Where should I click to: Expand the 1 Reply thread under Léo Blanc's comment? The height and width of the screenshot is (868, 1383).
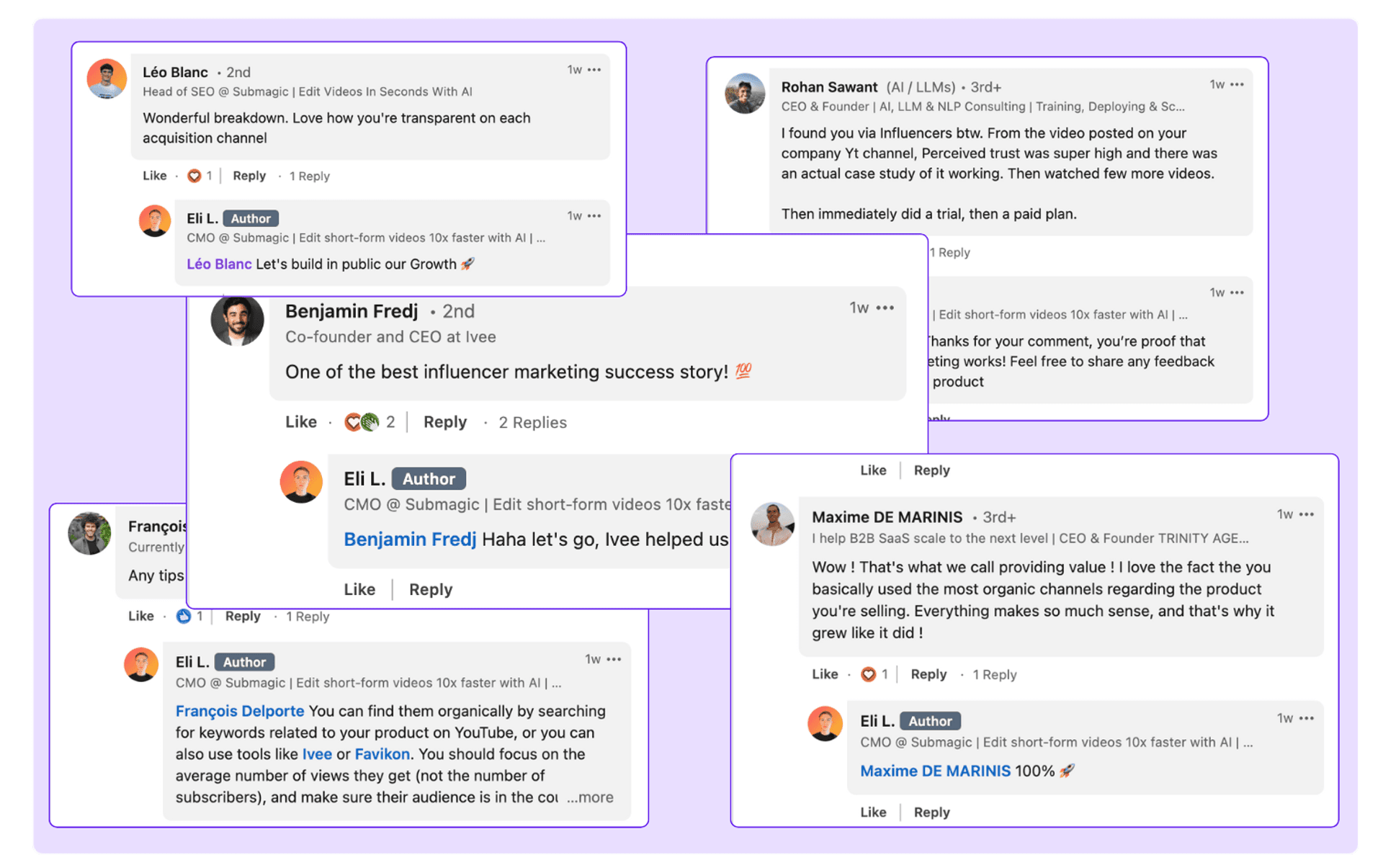coord(309,176)
